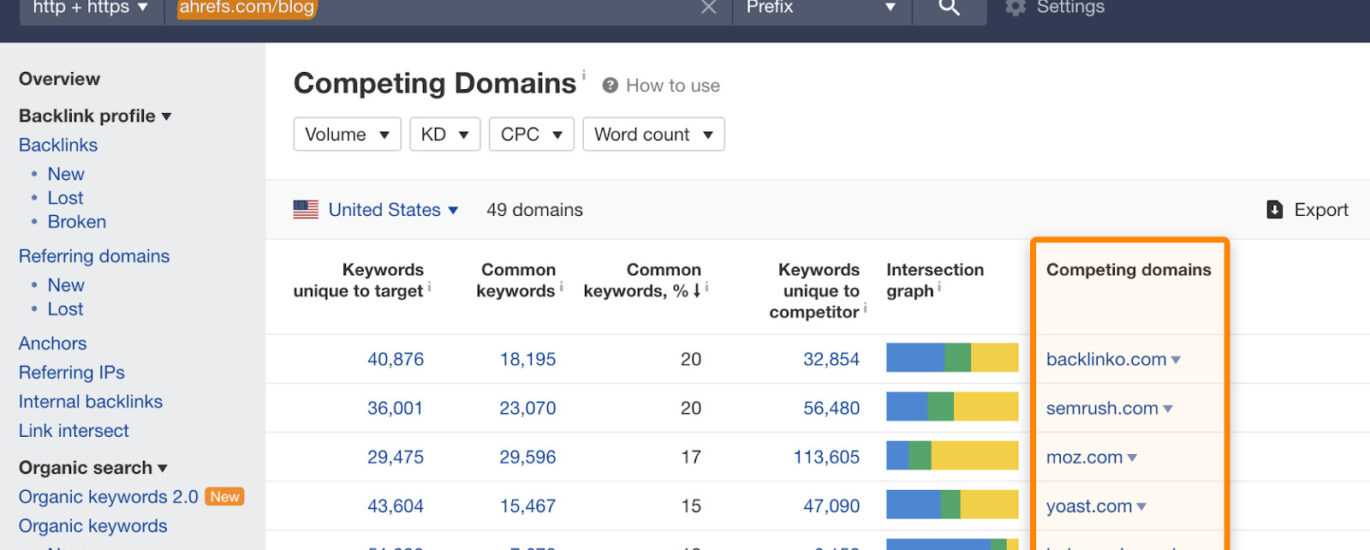
Task: Open Lost under Referring domains
Action: pyautogui.click(x=65, y=309)
